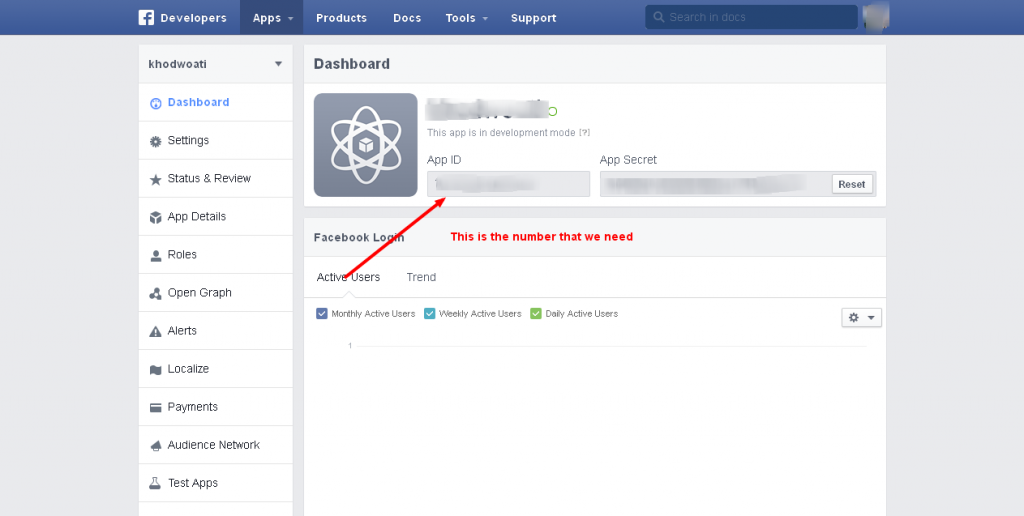Switch to the Active Users tab
The image size is (1024, 516).
tap(348, 277)
